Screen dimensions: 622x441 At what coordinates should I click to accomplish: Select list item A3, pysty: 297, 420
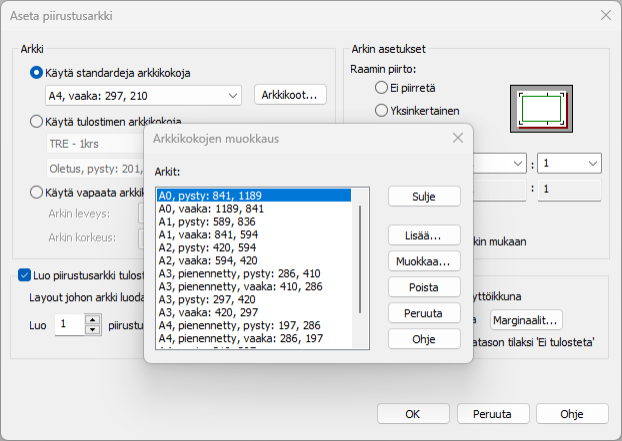(207, 298)
